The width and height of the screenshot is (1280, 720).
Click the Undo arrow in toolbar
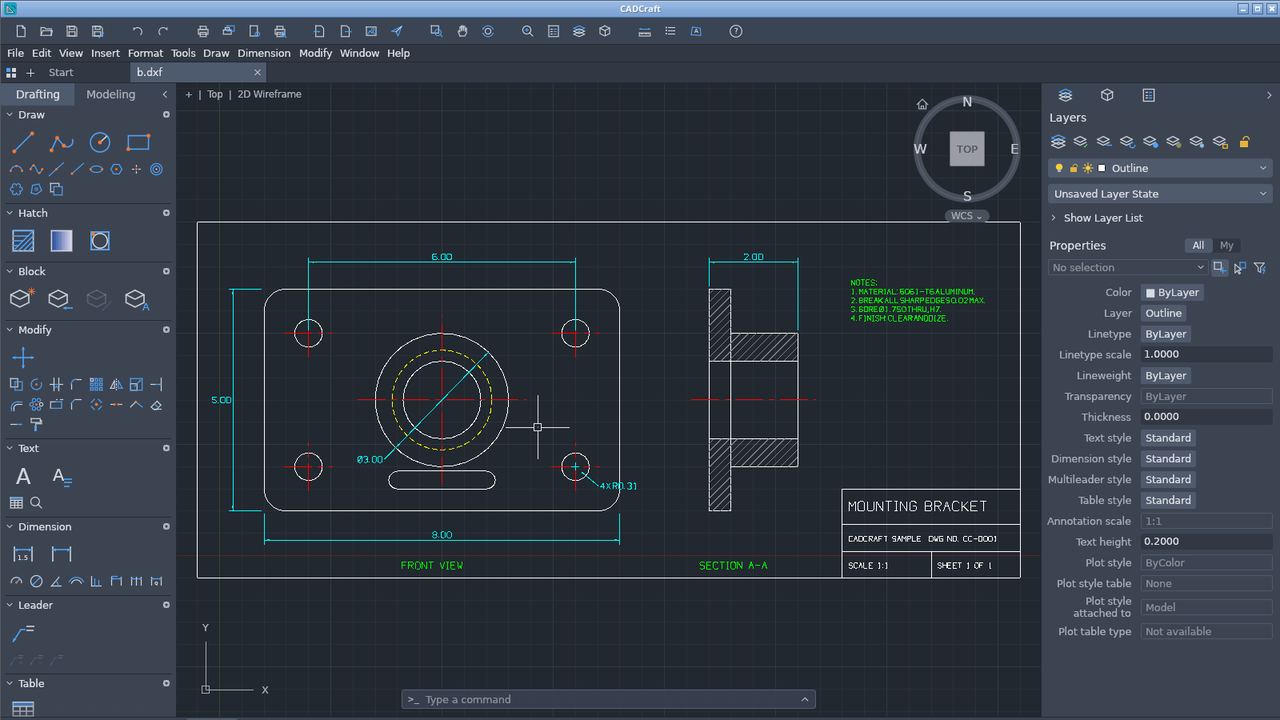coord(137,31)
